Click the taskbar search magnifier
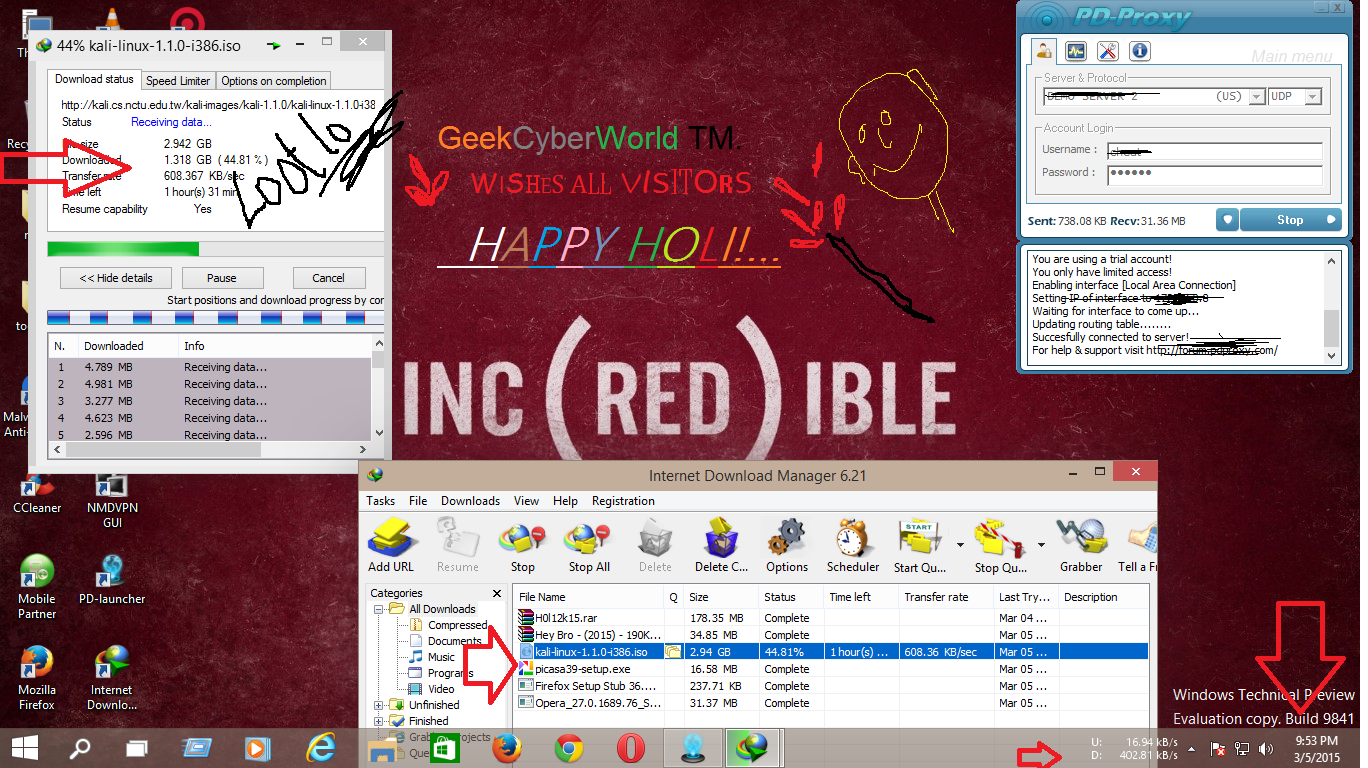The image size is (1368, 768). click(80, 747)
